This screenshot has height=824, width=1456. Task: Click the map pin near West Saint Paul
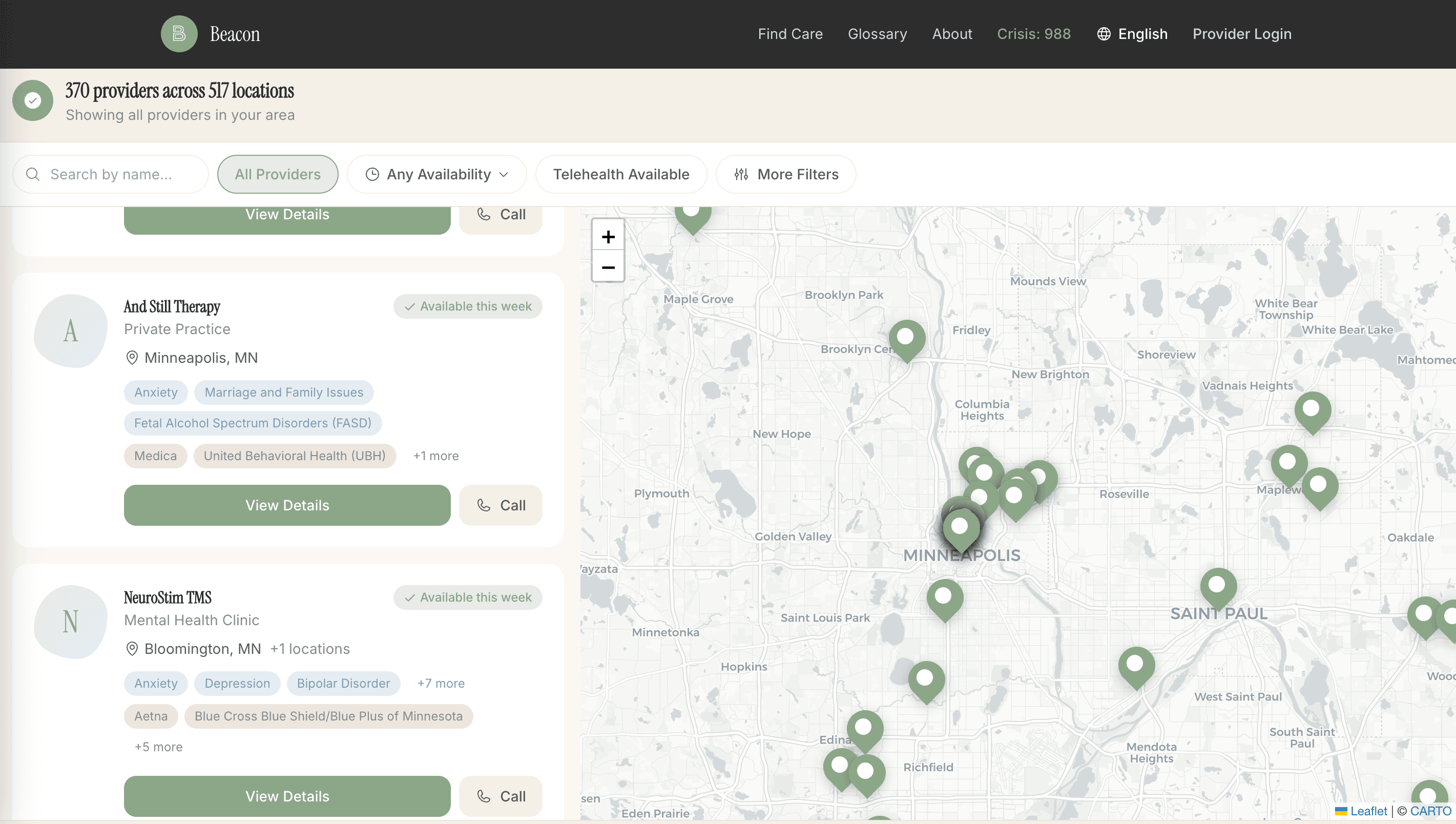click(x=1136, y=666)
